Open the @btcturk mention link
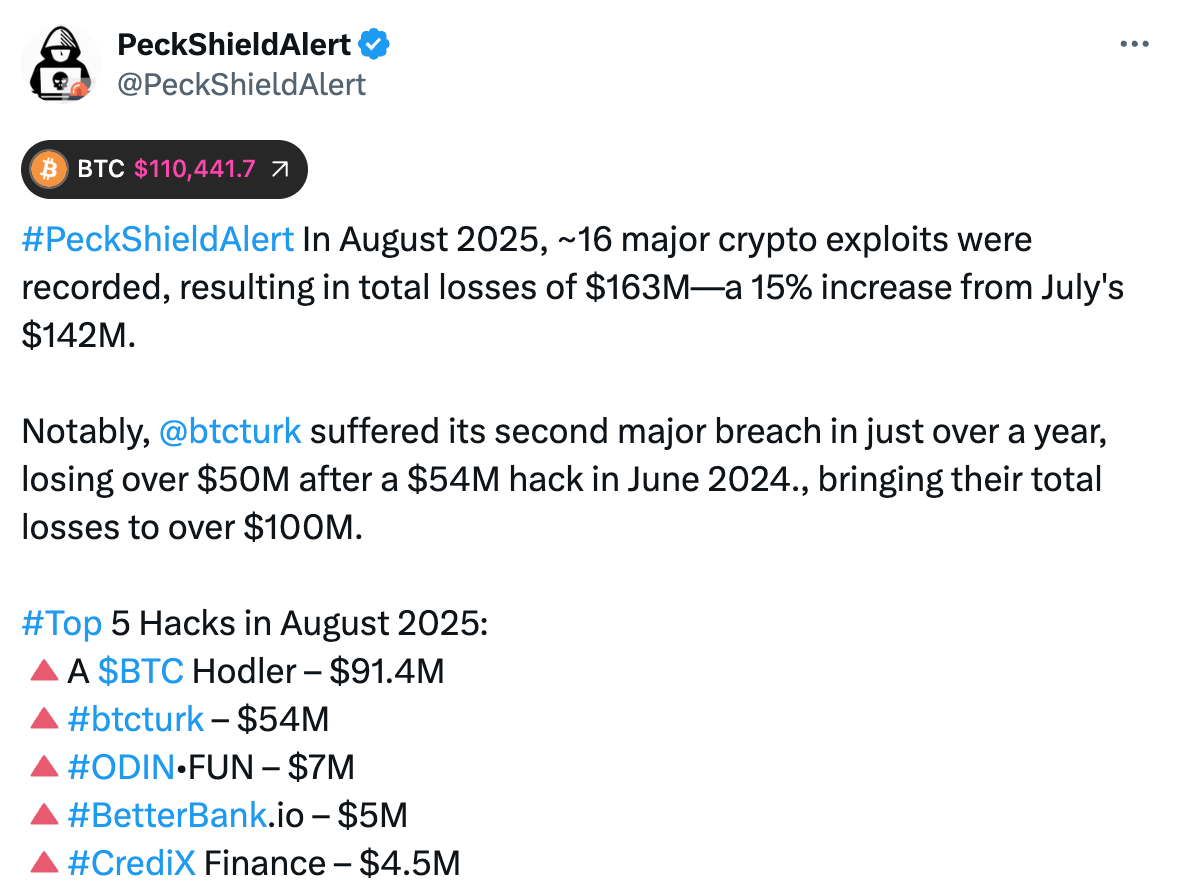Viewport: 1180px width, 892px height. [230, 431]
